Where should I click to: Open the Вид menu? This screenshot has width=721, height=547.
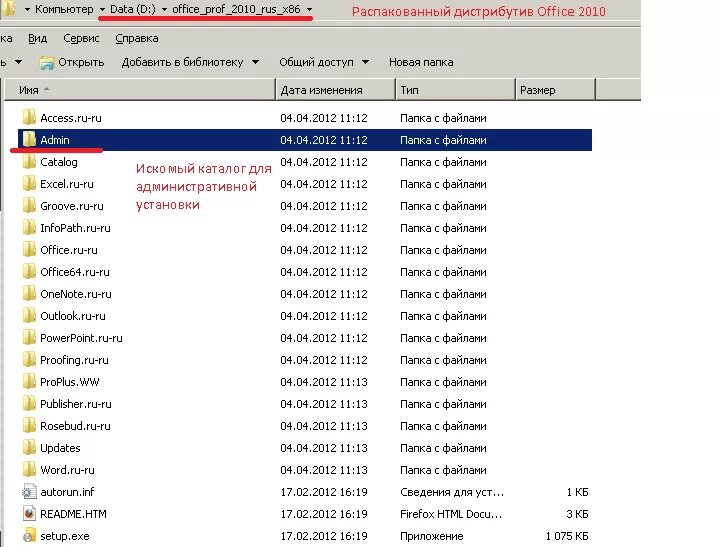pyautogui.click(x=38, y=39)
